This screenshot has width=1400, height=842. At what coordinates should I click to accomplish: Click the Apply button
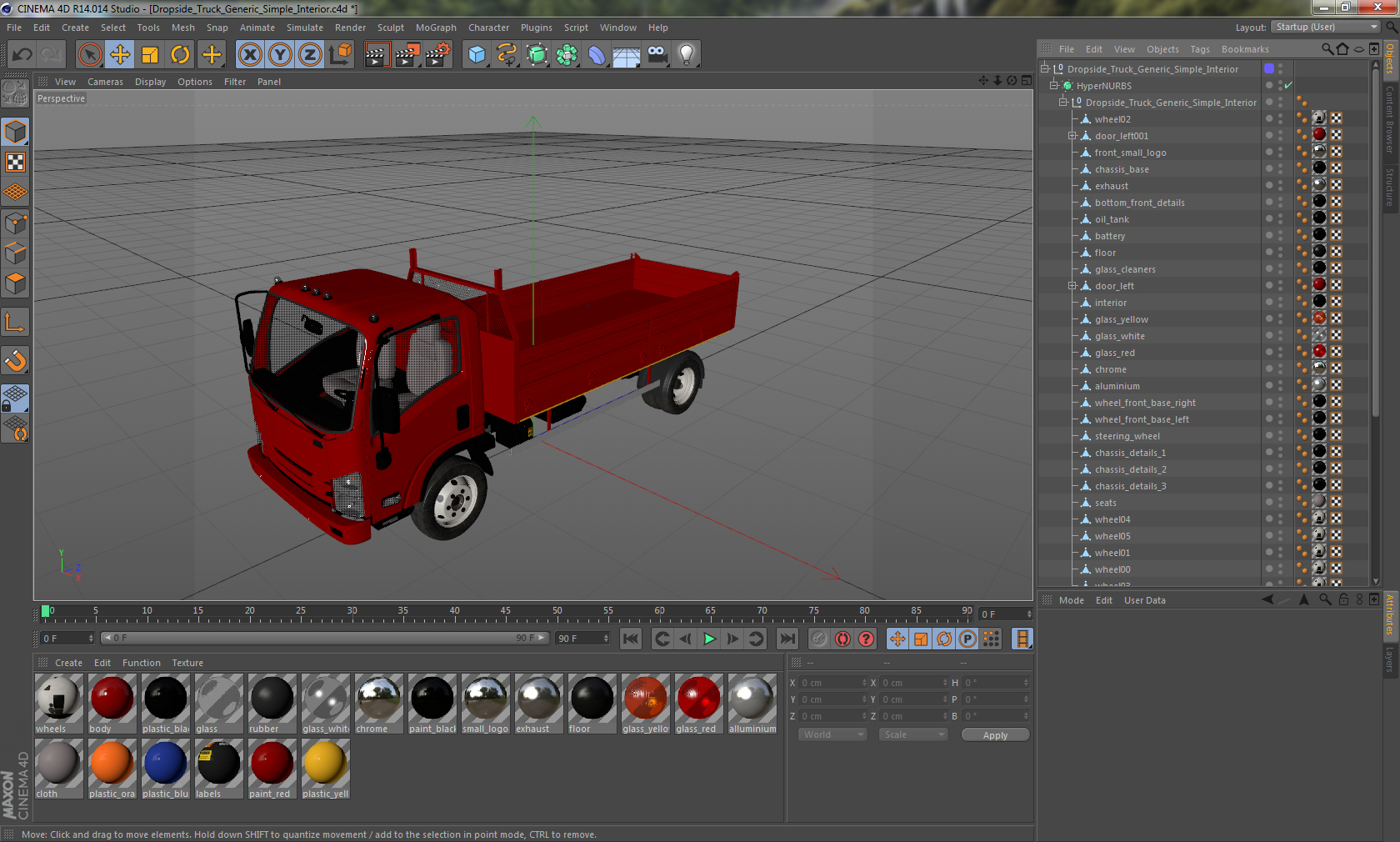click(x=995, y=735)
